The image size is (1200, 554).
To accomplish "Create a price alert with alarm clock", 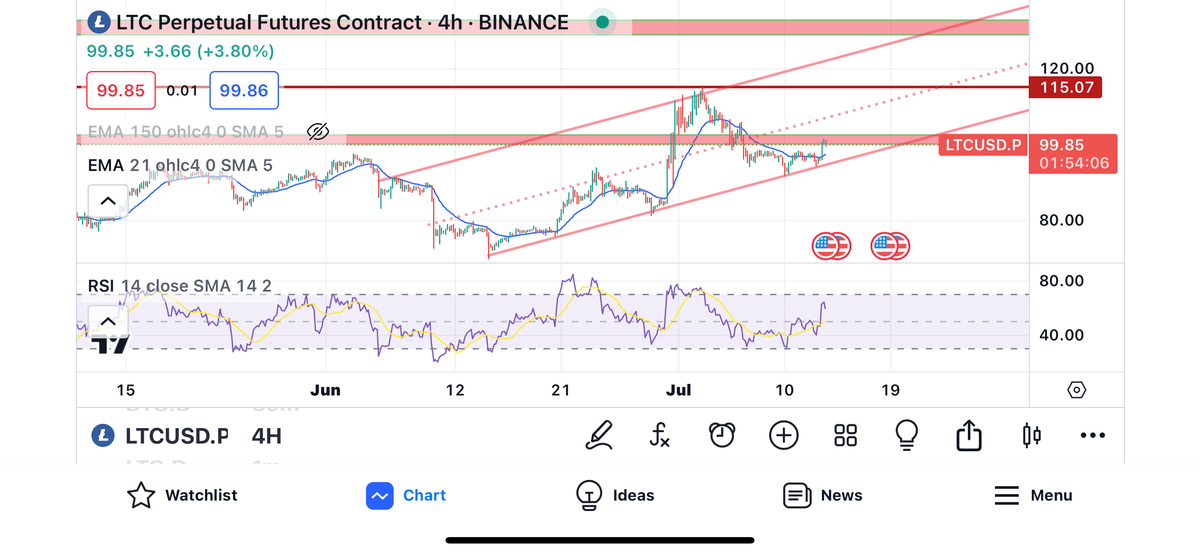I will point(721,435).
